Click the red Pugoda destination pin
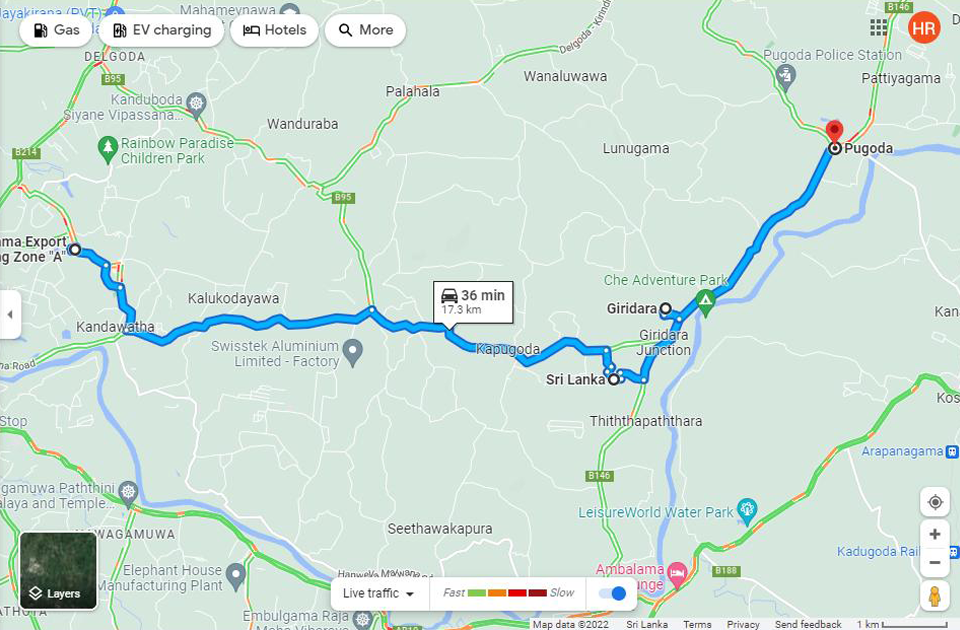Viewport: 960px width, 630px height. [x=834, y=132]
